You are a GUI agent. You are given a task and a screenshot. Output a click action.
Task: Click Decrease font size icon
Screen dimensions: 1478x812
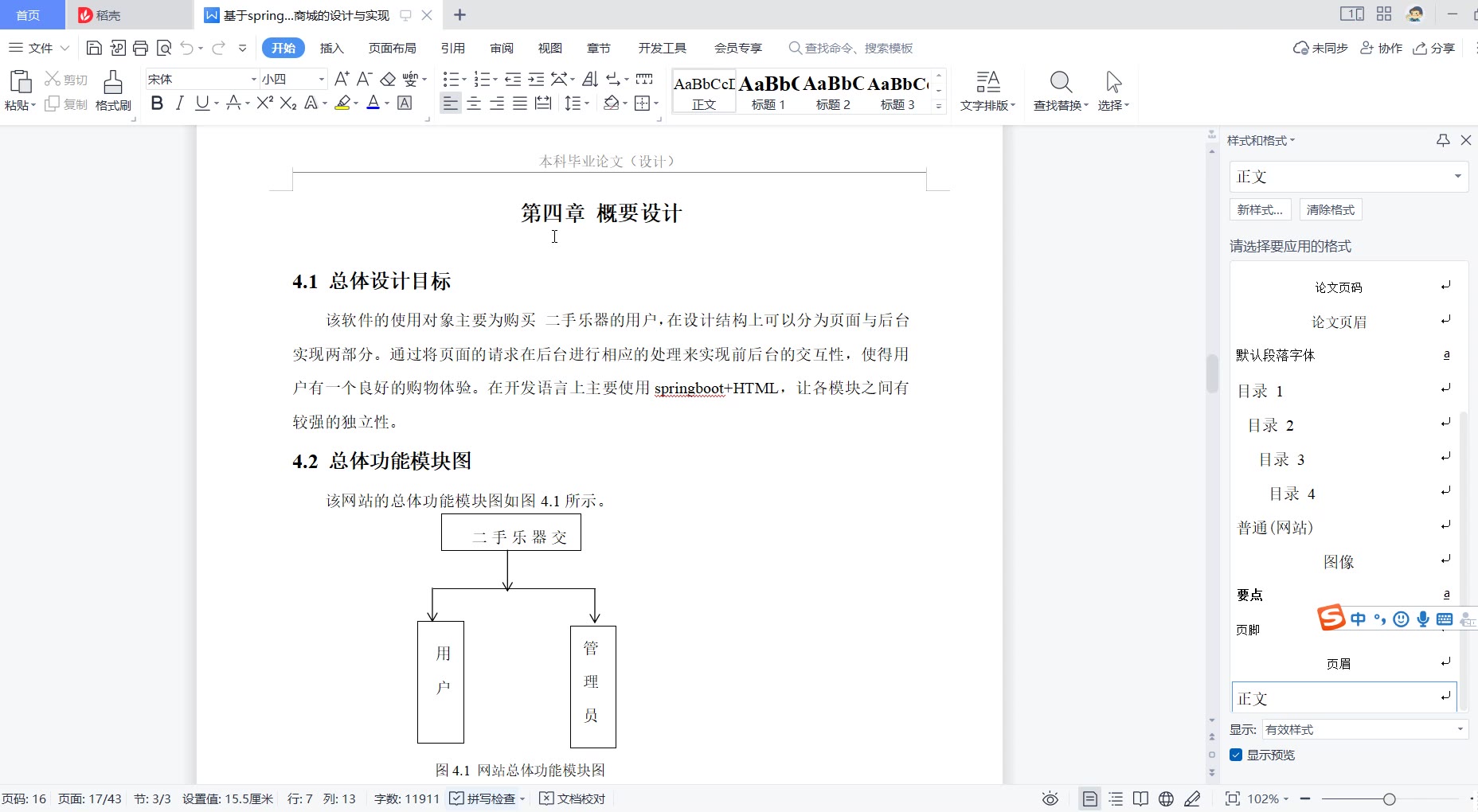(365, 79)
